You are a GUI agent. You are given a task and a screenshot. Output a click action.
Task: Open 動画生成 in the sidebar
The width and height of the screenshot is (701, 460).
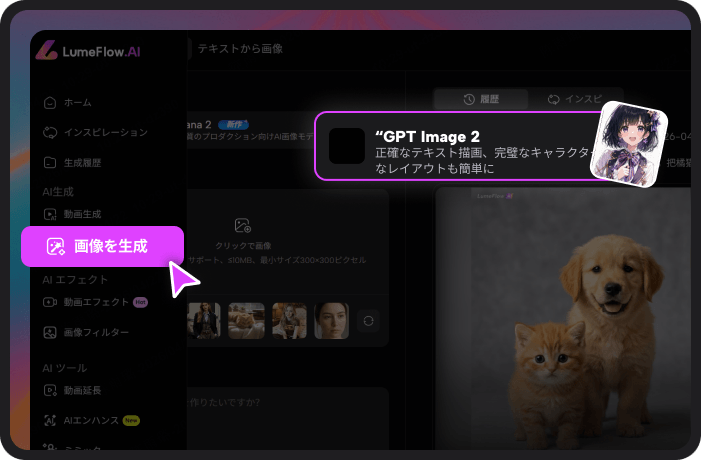click(72, 214)
